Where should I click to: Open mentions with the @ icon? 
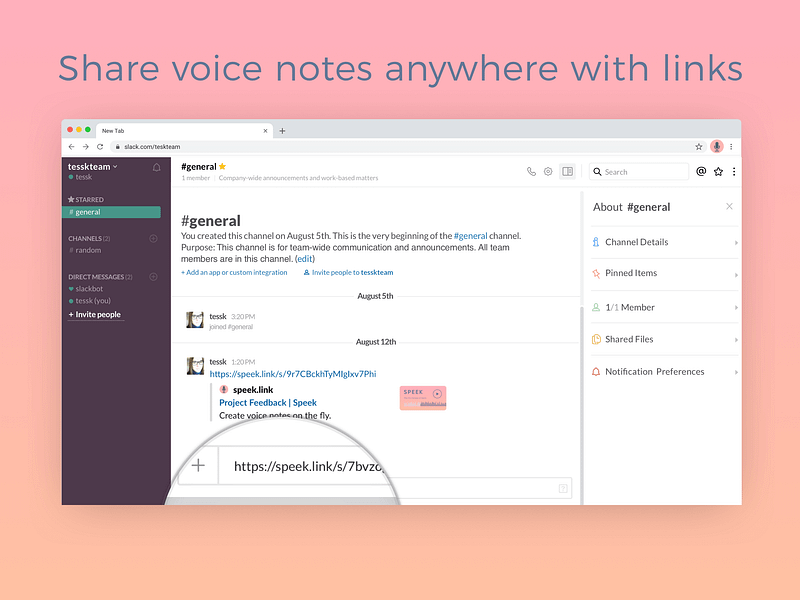click(x=701, y=172)
